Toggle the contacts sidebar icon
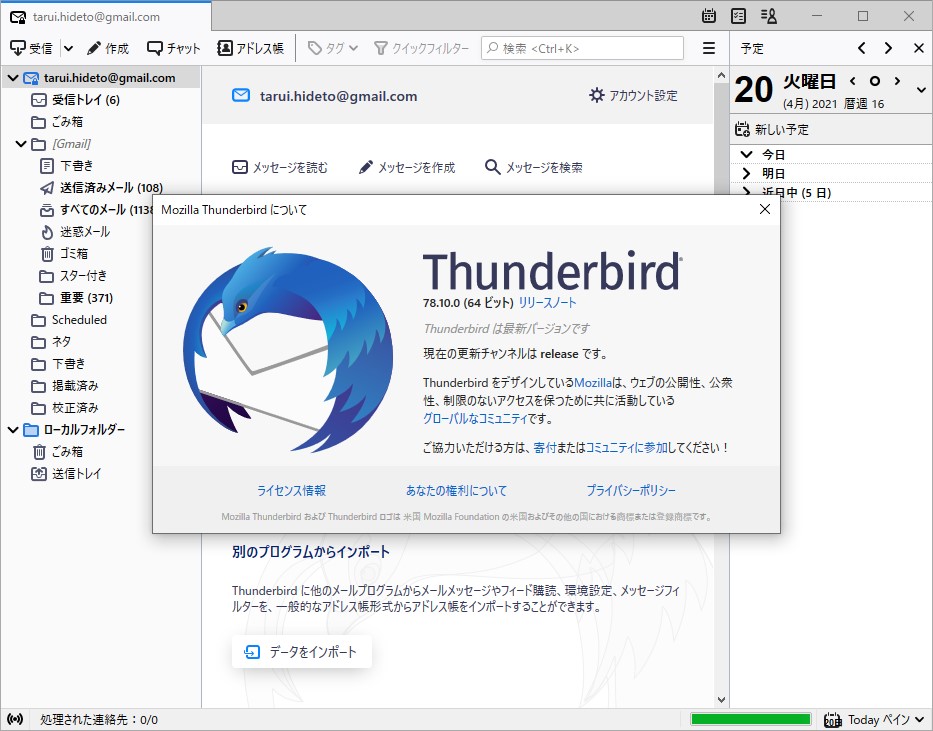Image resolution: width=933 pixels, height=731 pixels. pyautogui.click(x=767, y=16)
